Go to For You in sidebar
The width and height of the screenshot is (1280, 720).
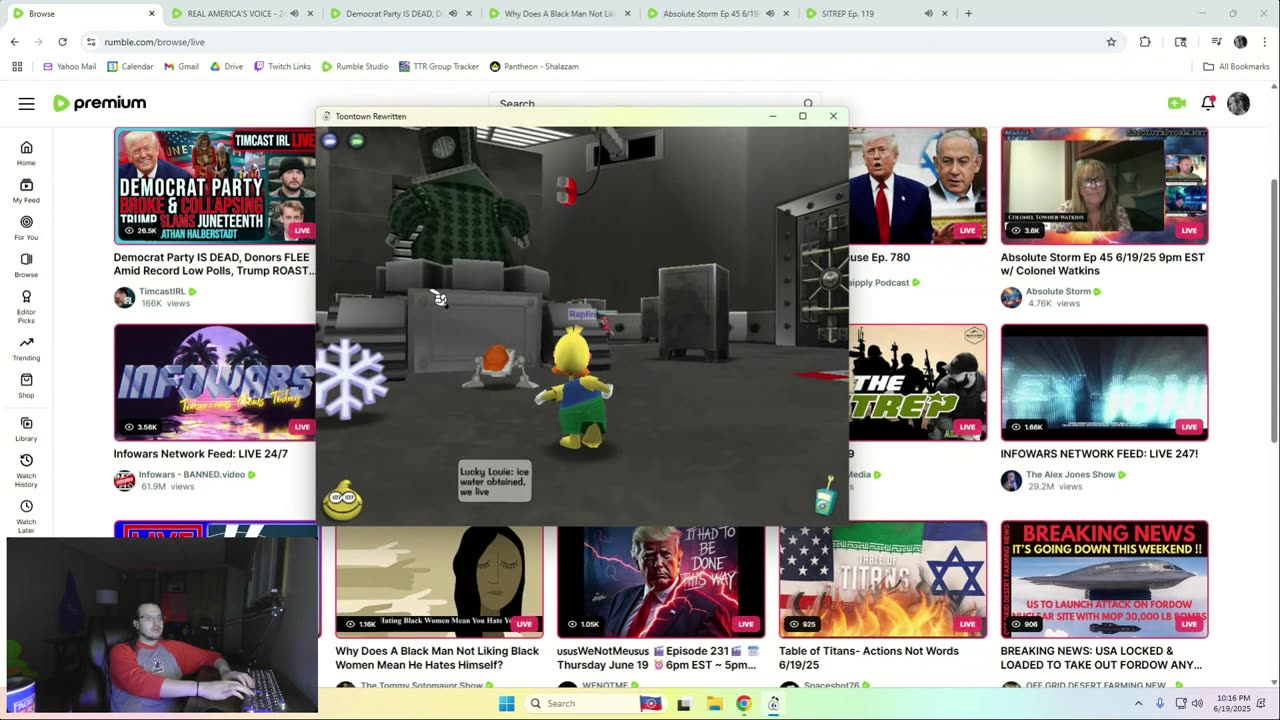tap(26, 227)
